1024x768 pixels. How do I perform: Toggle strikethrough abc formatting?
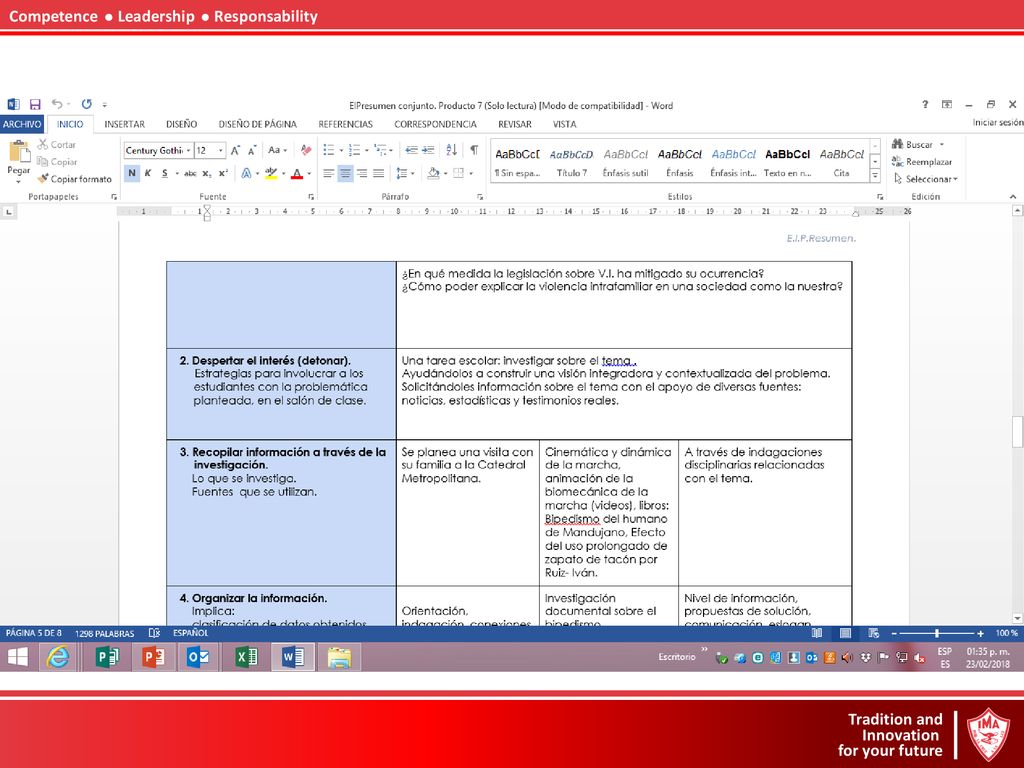point(190,173)
